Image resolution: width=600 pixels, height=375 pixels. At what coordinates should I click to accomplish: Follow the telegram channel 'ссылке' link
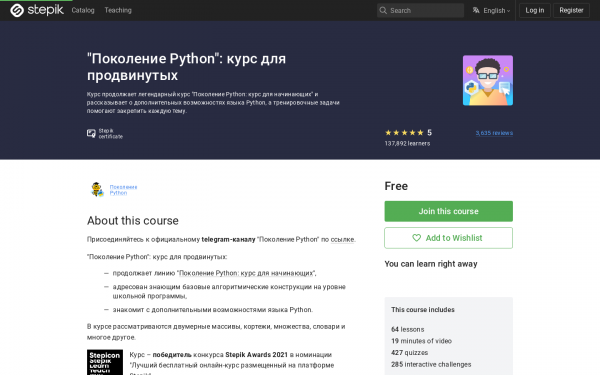point(342,239)
